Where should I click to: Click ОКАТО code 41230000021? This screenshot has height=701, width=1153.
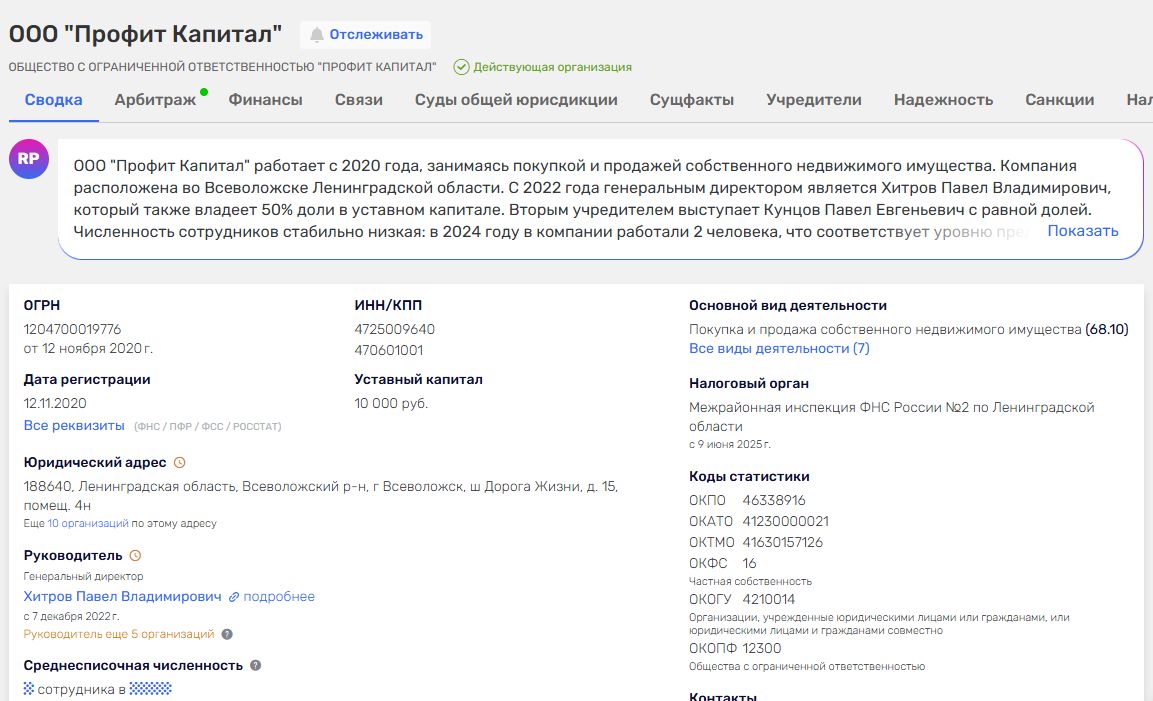click(785, 522)
